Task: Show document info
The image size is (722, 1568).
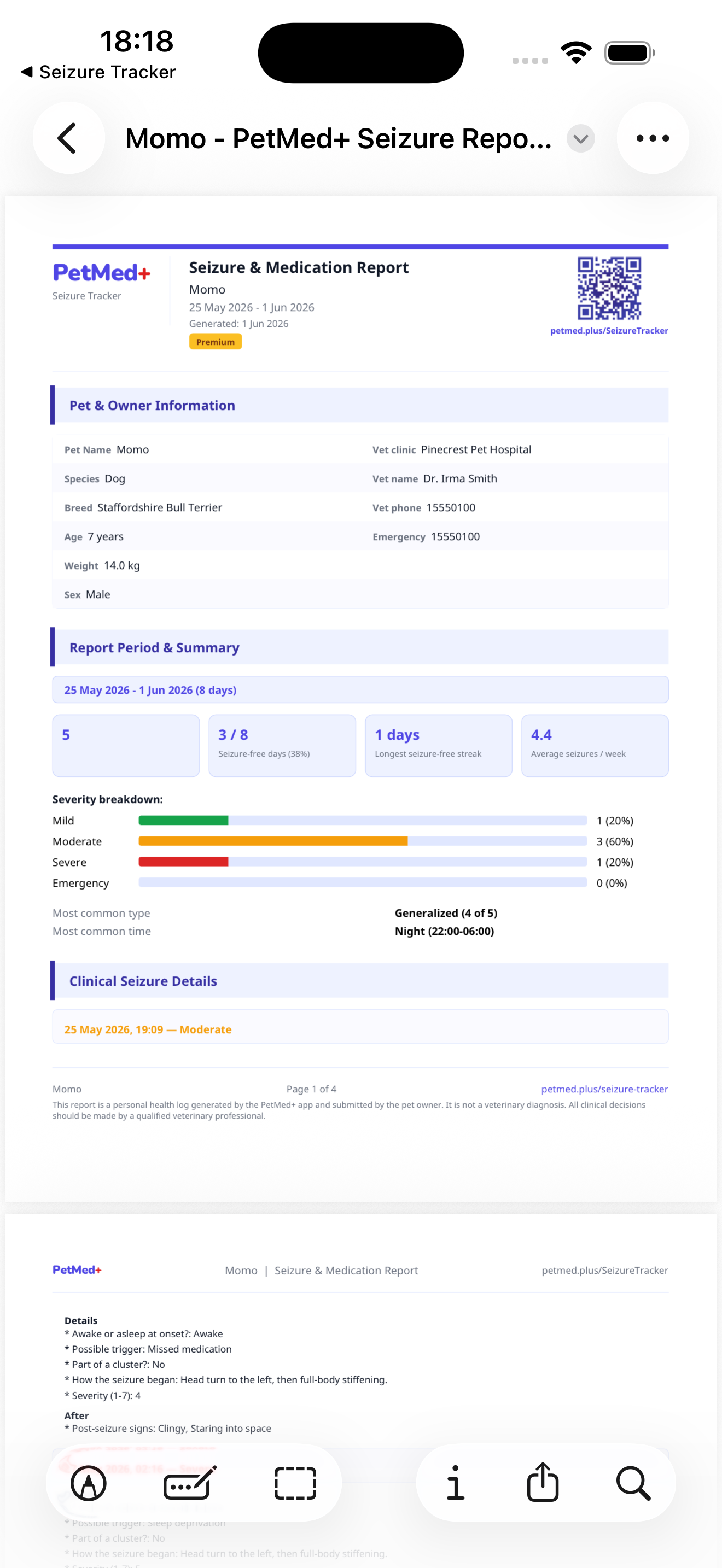Action: click(x=456, y=1483)
